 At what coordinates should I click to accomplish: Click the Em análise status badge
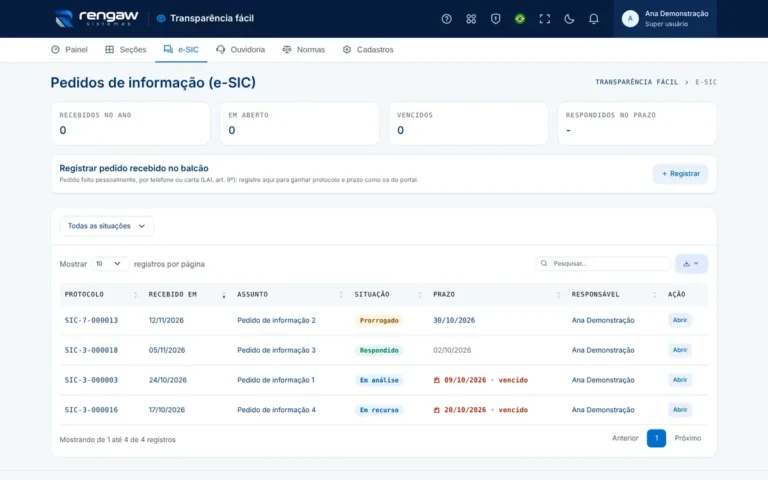[x=379, y=380]
